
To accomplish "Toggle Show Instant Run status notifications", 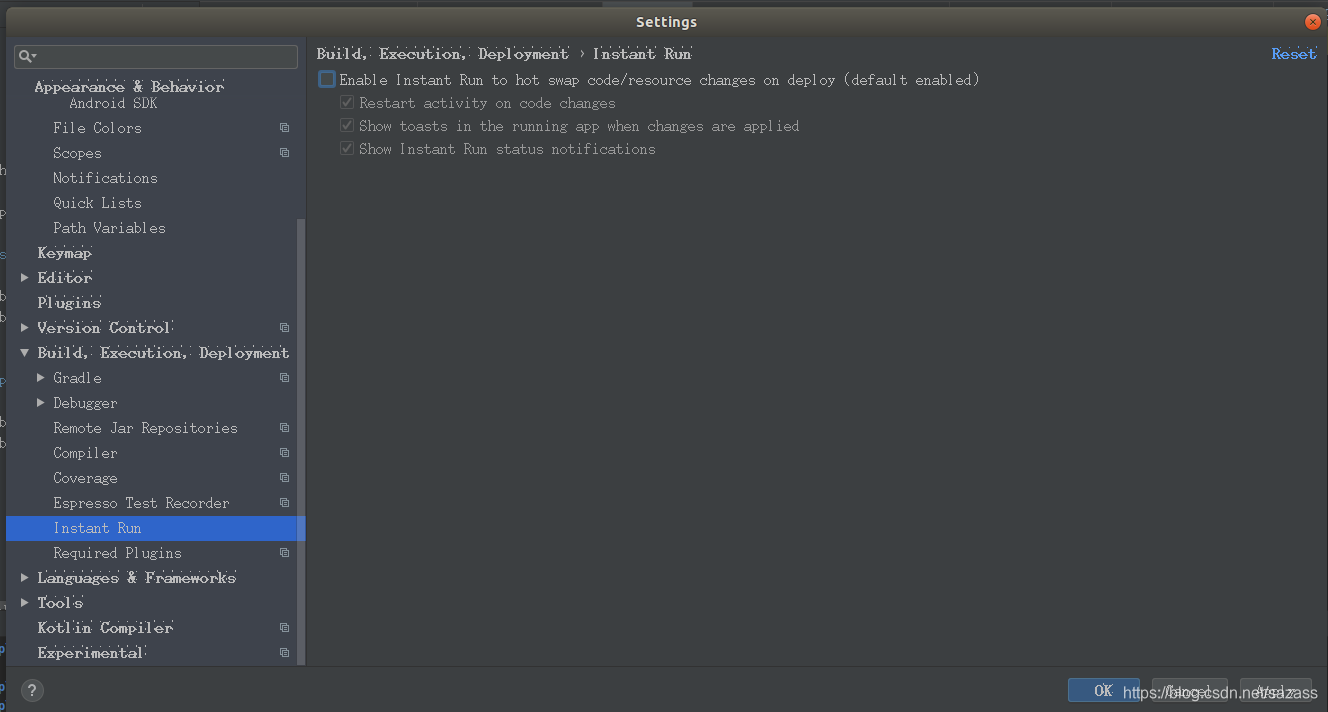I will click(347, 148).
